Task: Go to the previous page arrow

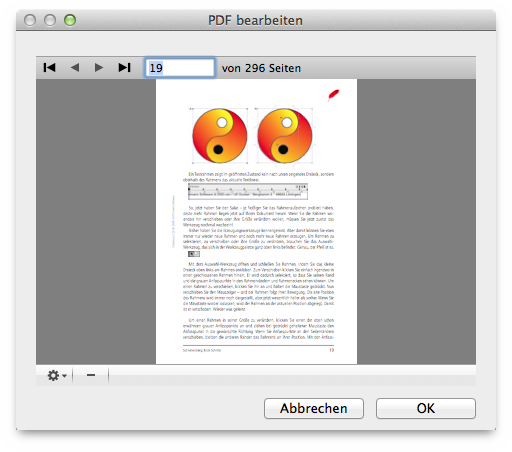Action: 75,68
